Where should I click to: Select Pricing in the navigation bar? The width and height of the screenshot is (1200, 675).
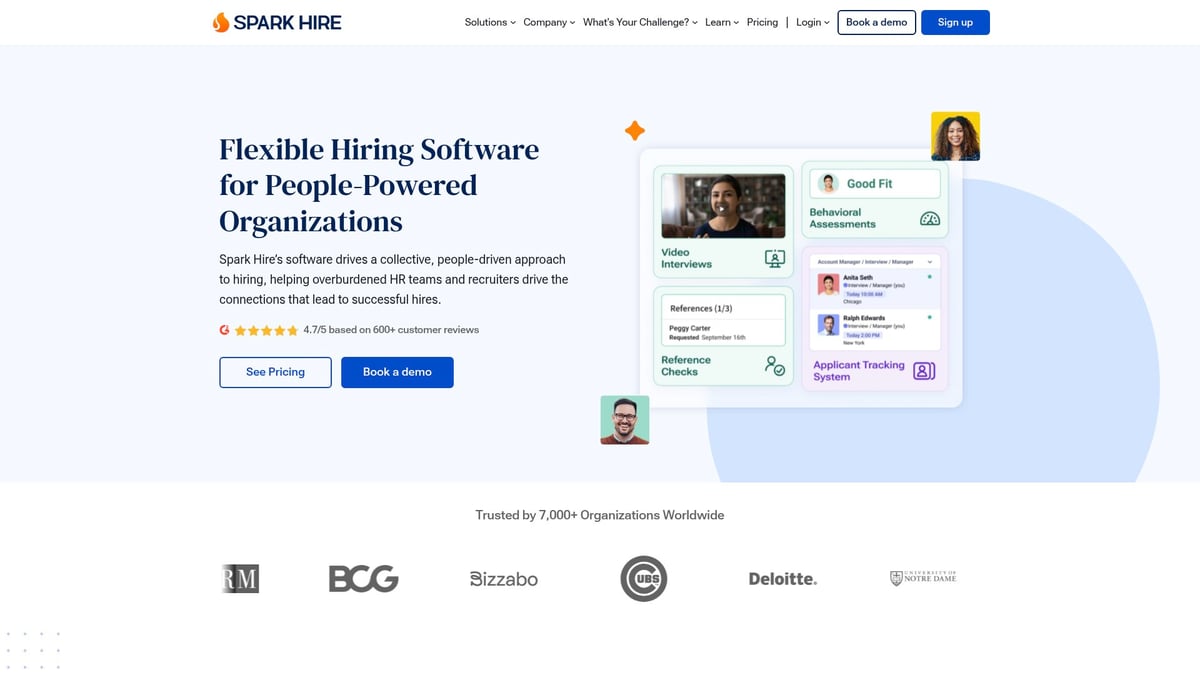(x=762, y=21)
